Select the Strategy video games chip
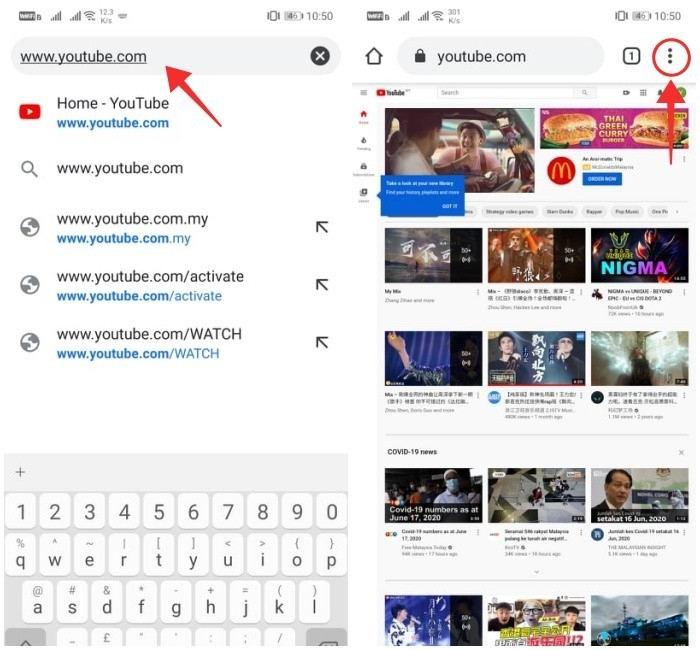Viewport: 700px width, 650px height. 508,212
